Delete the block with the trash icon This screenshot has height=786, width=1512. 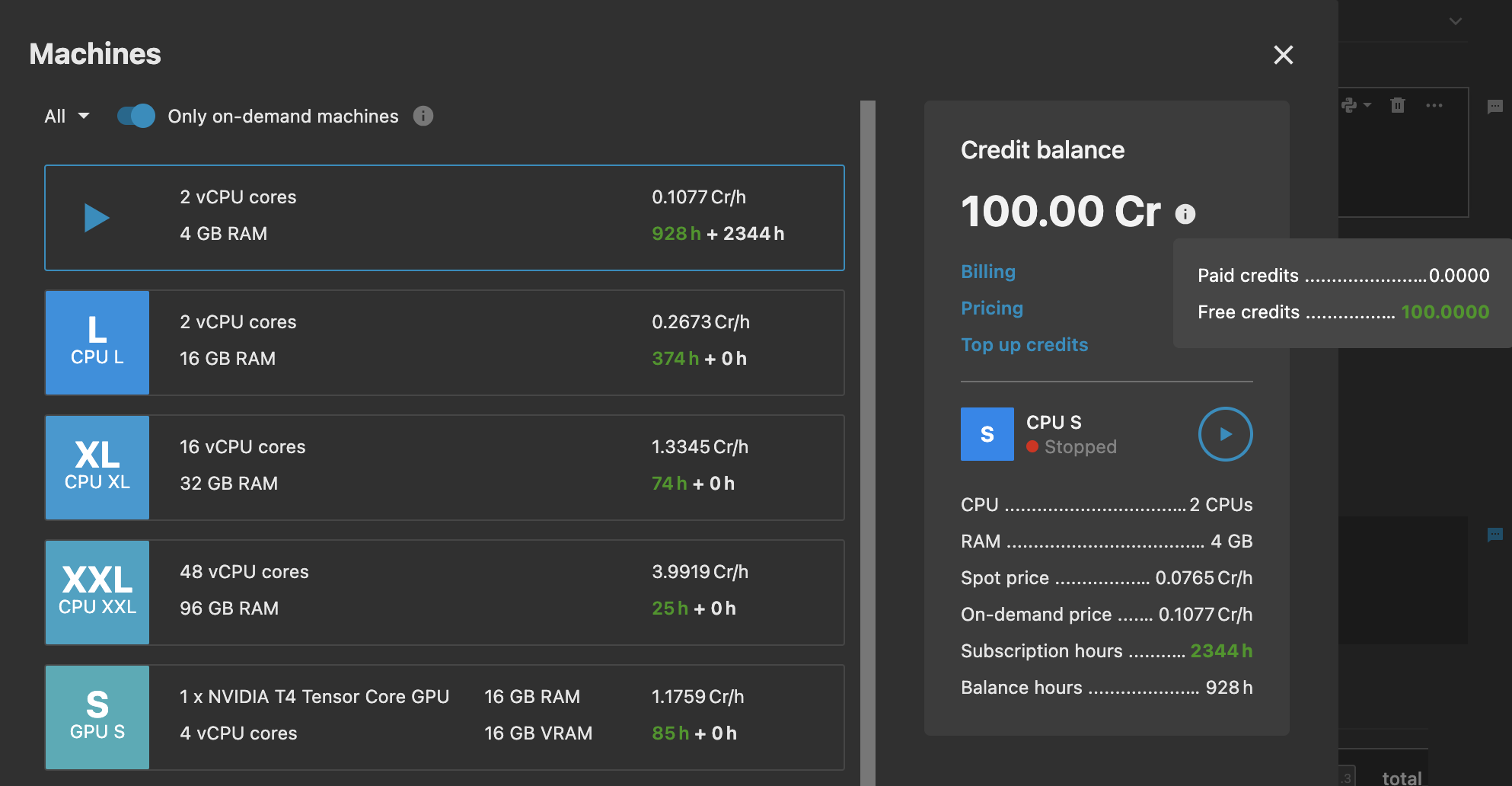pos(1398,106)
